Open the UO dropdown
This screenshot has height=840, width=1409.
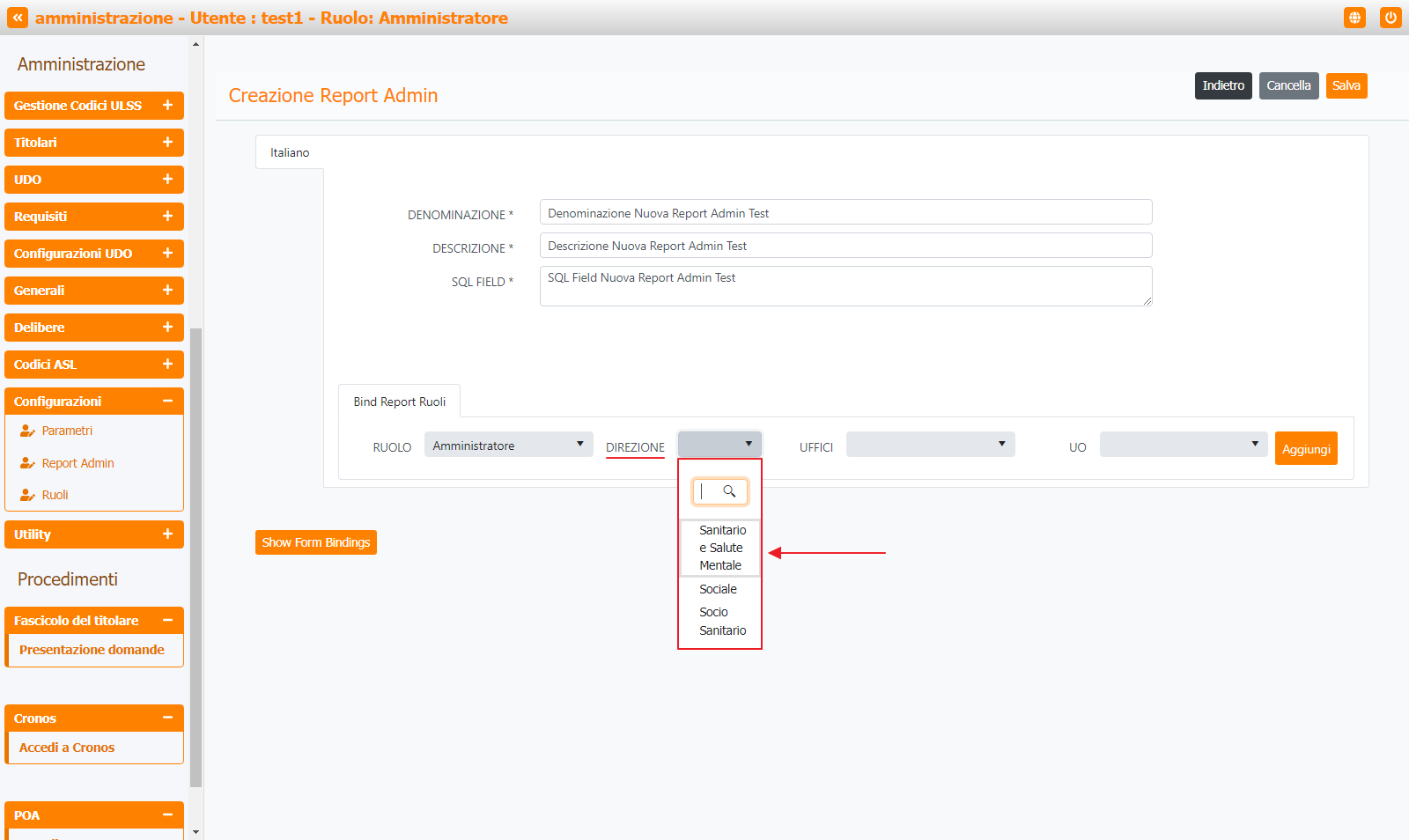tap(1183, 445)
